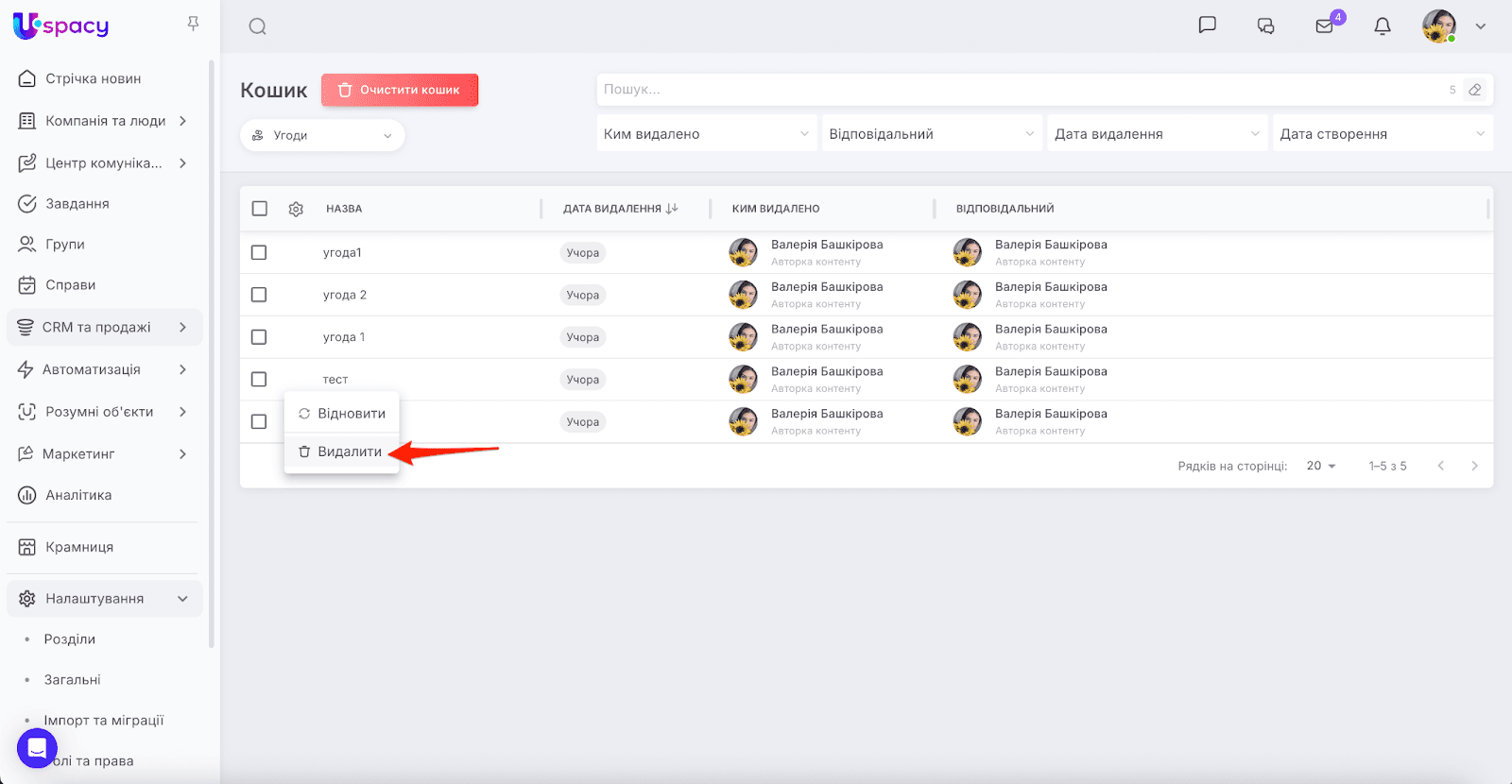Select the checkbox next to угода 2
The height and width of the screenshot is (784, 1512).
pos(259,295)
